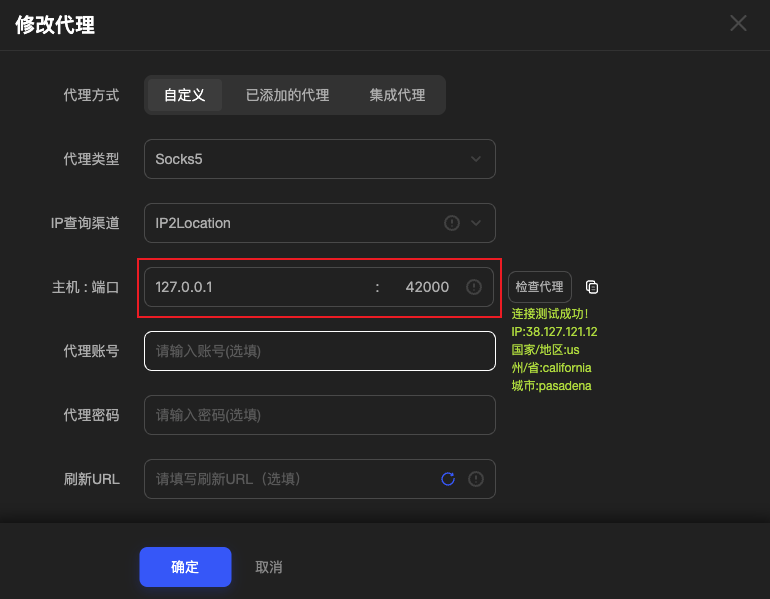
Task: Click the IP2Location dropdown chevron arrow
Action: click(475, 223)
